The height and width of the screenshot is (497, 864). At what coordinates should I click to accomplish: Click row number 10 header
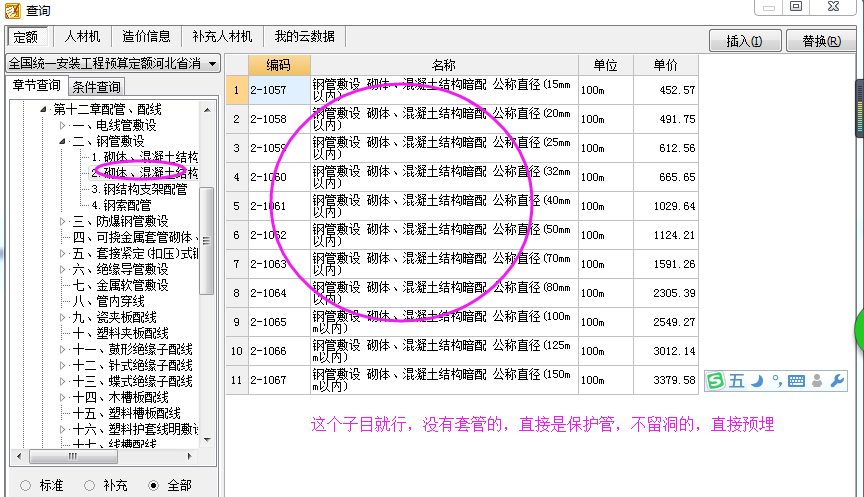(237, 351)
